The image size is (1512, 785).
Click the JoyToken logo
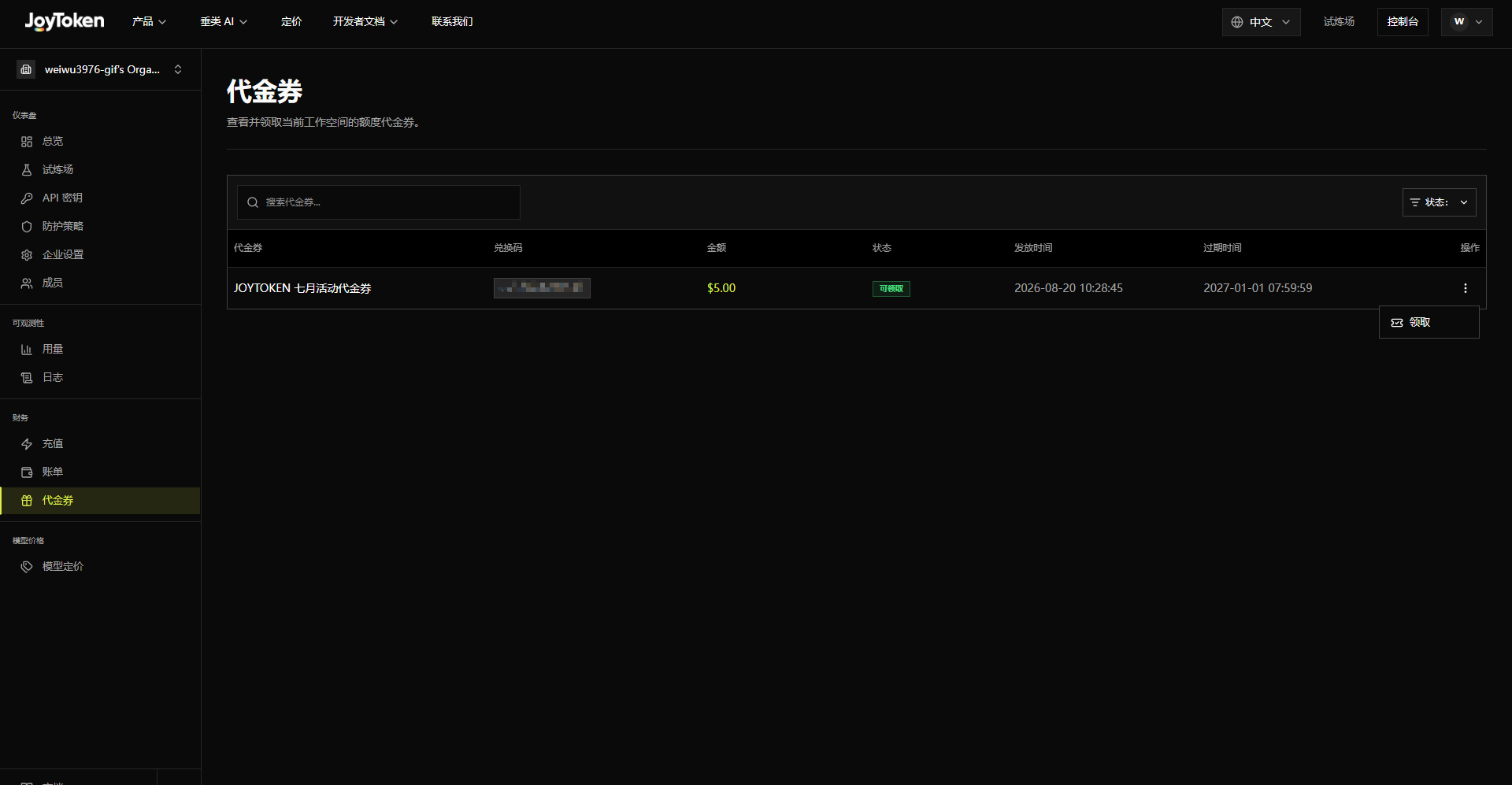tap(65, 21)
